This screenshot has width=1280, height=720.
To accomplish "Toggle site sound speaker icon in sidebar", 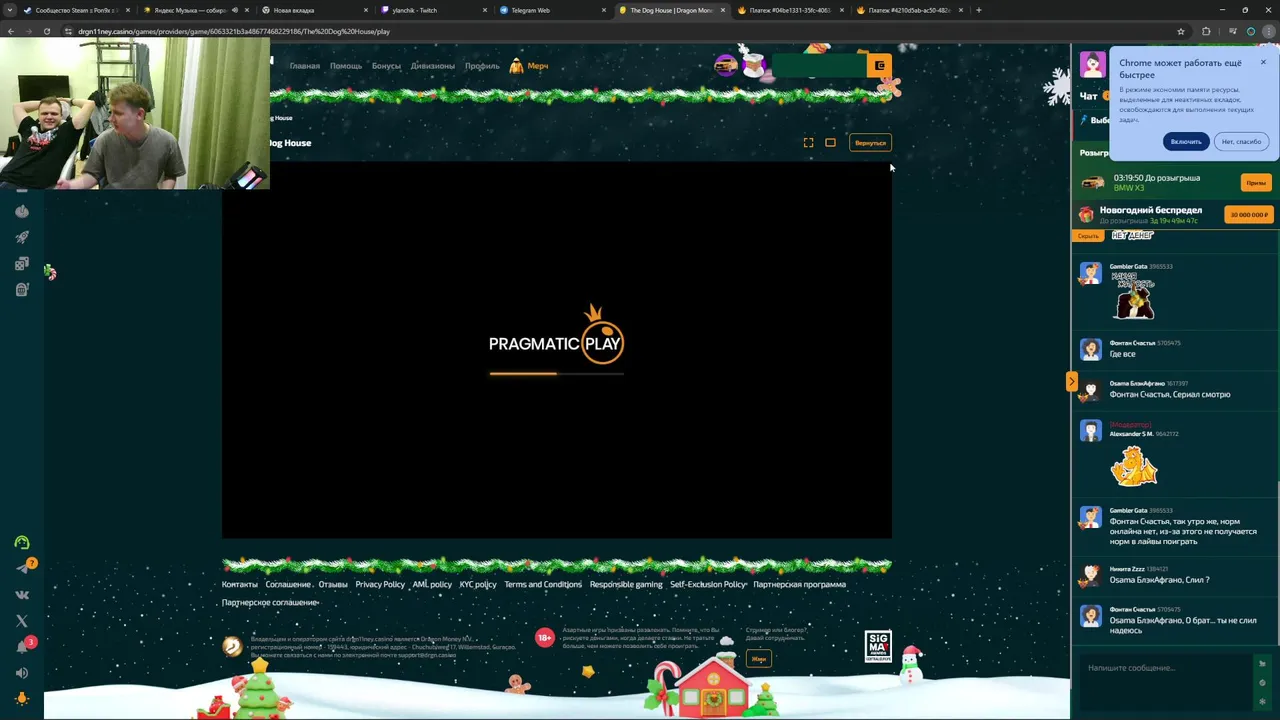I will 22,673.
